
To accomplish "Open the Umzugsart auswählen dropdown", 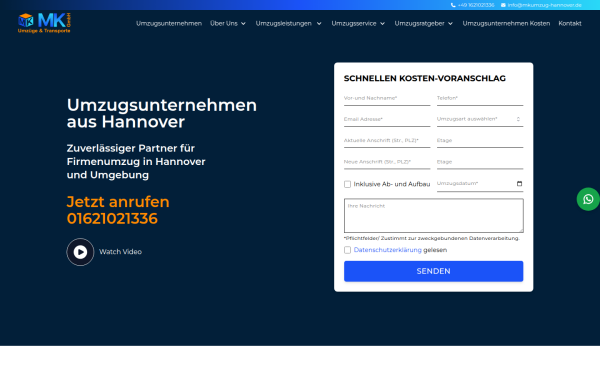I will pos(480,119).
